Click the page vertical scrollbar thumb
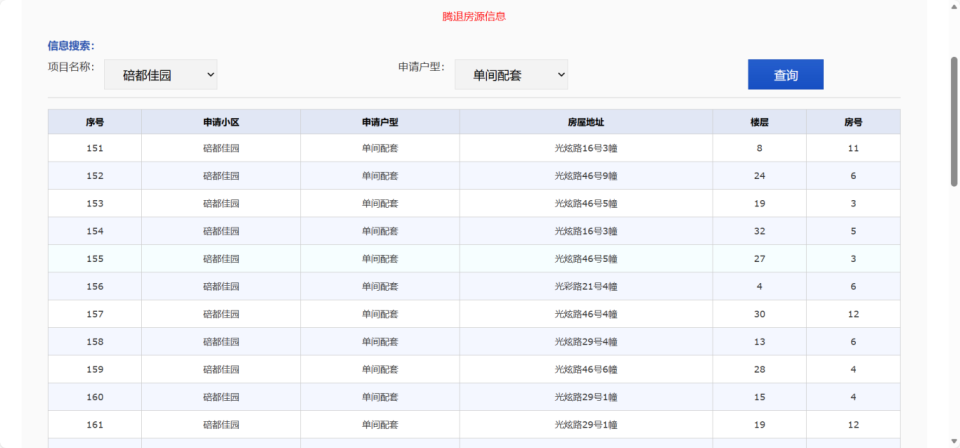Viewport: 960px width, 448px height. click(x=954, y=122)
